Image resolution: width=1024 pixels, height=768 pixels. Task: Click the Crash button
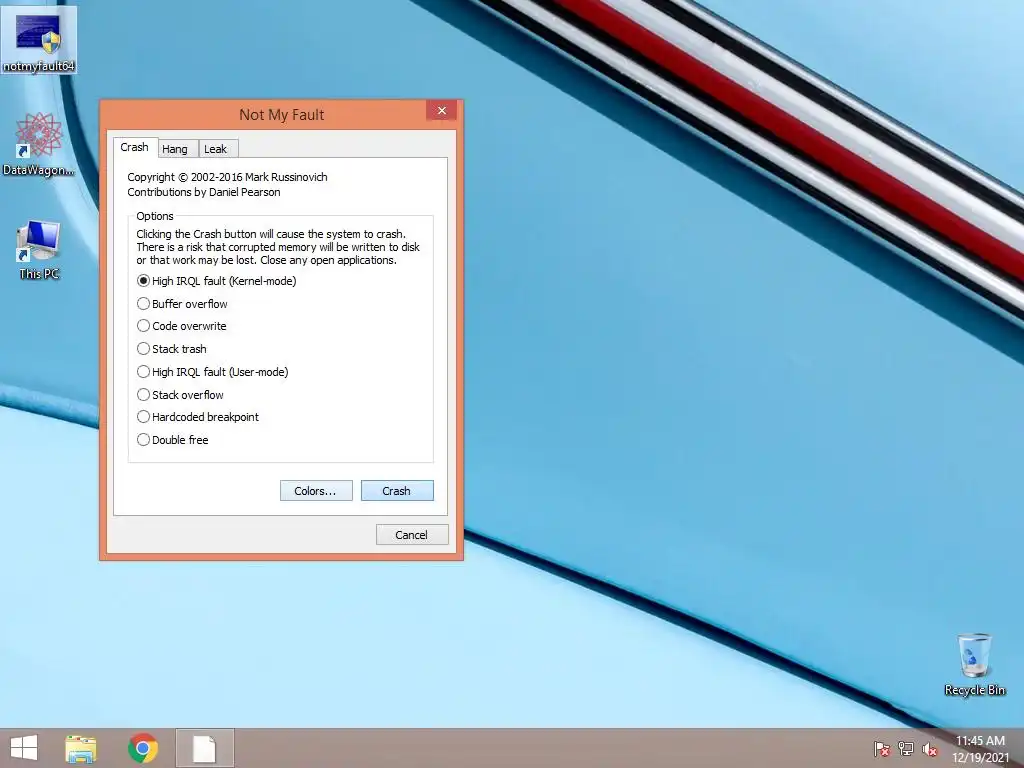click(x=397, y=491)
